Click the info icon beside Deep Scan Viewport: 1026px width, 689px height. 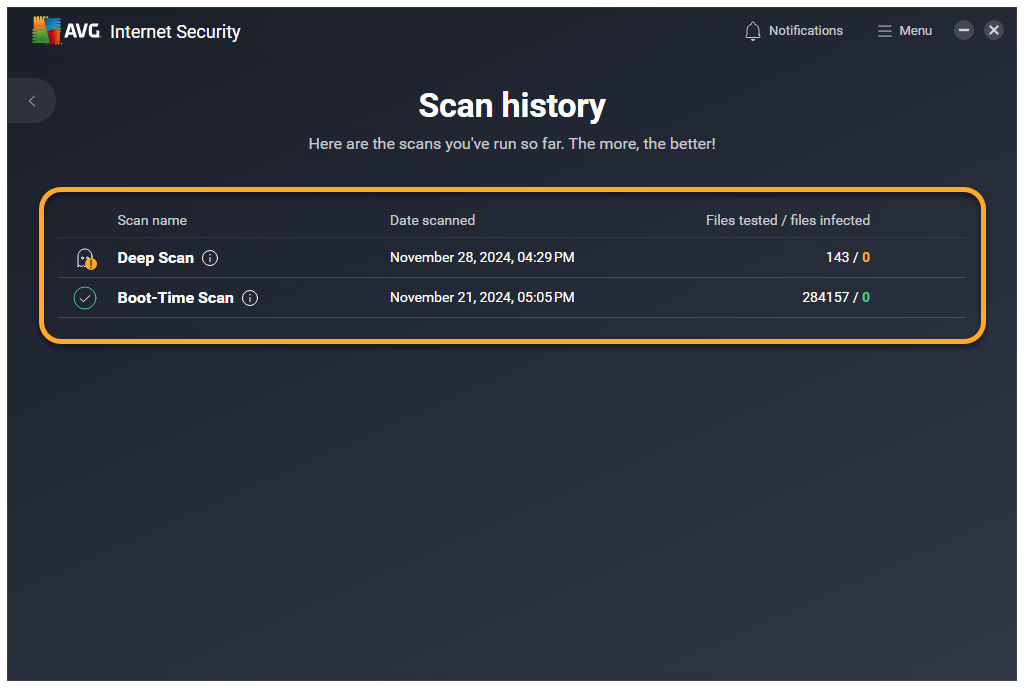210,258
